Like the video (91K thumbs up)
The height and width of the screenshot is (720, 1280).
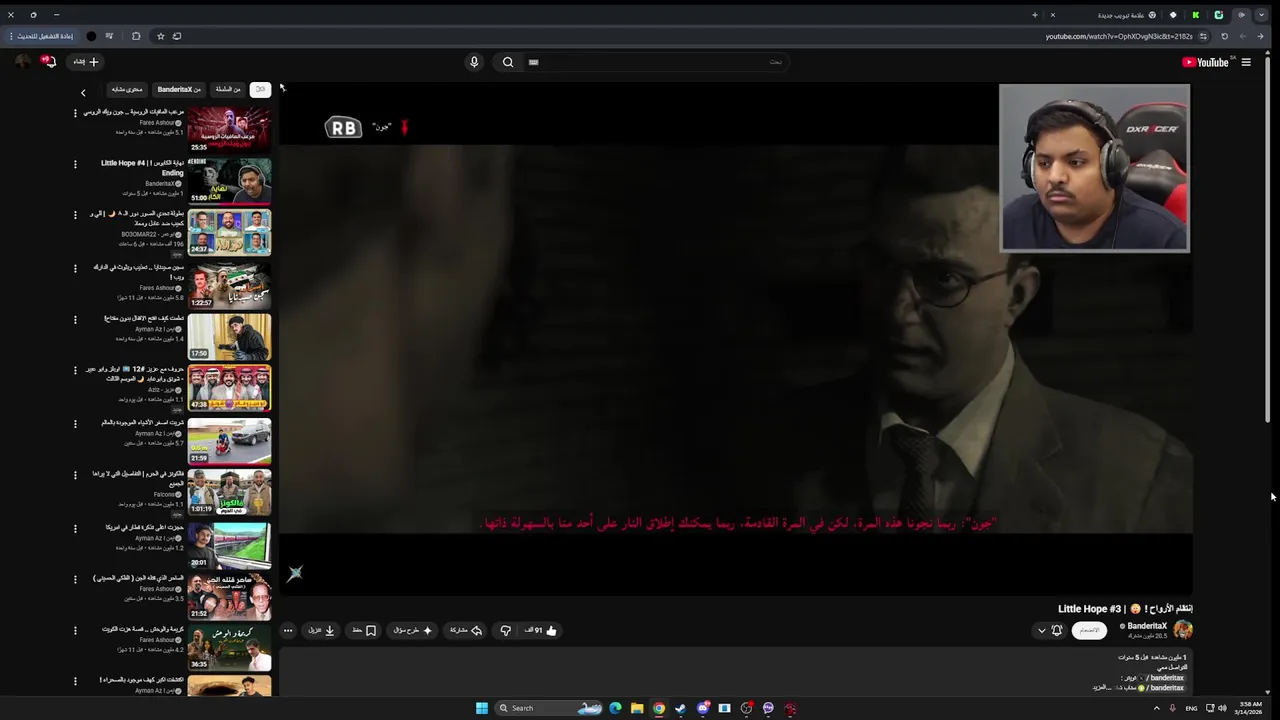pyautogui.click(x=541, y=630)
